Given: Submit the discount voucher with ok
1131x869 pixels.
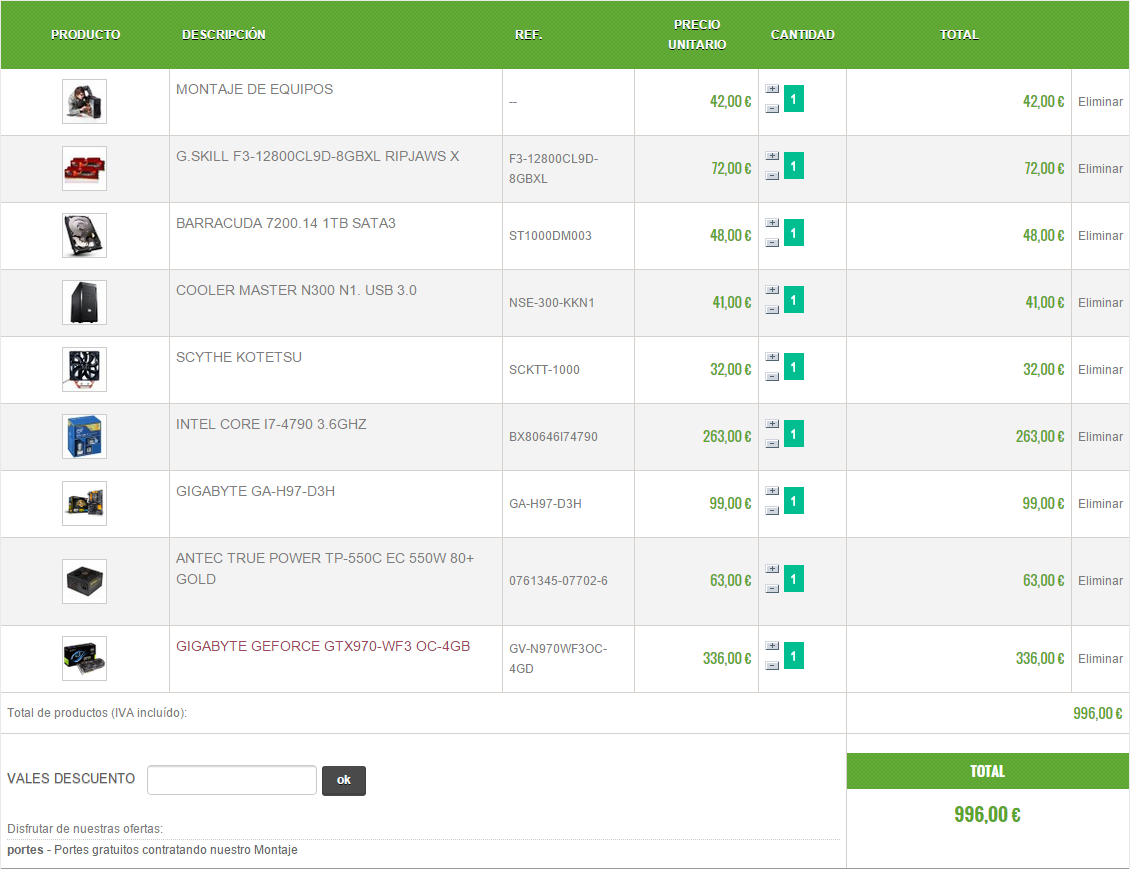Looking at the screenshot, I should (343, 780).
